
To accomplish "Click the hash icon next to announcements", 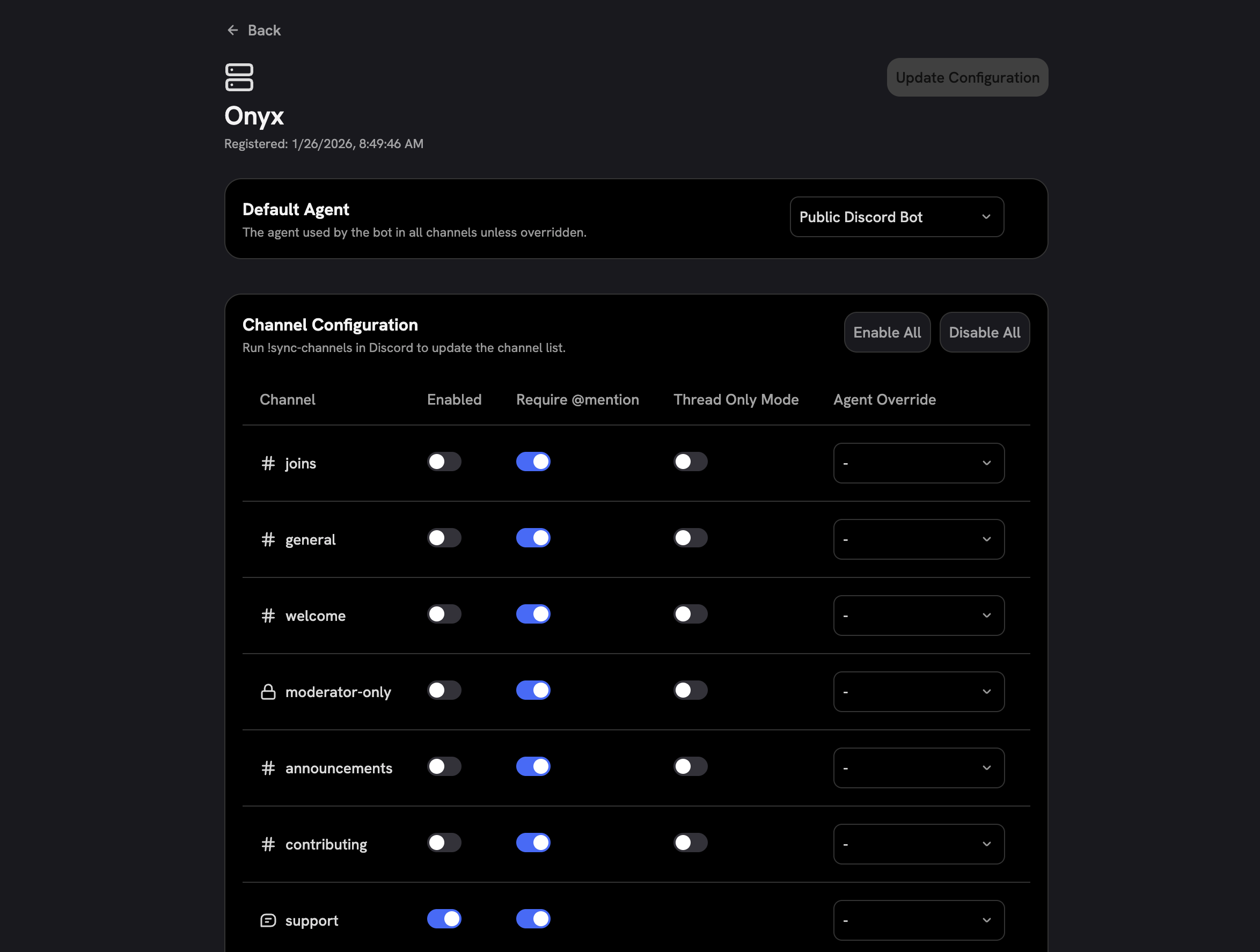I will coord(268,768).
